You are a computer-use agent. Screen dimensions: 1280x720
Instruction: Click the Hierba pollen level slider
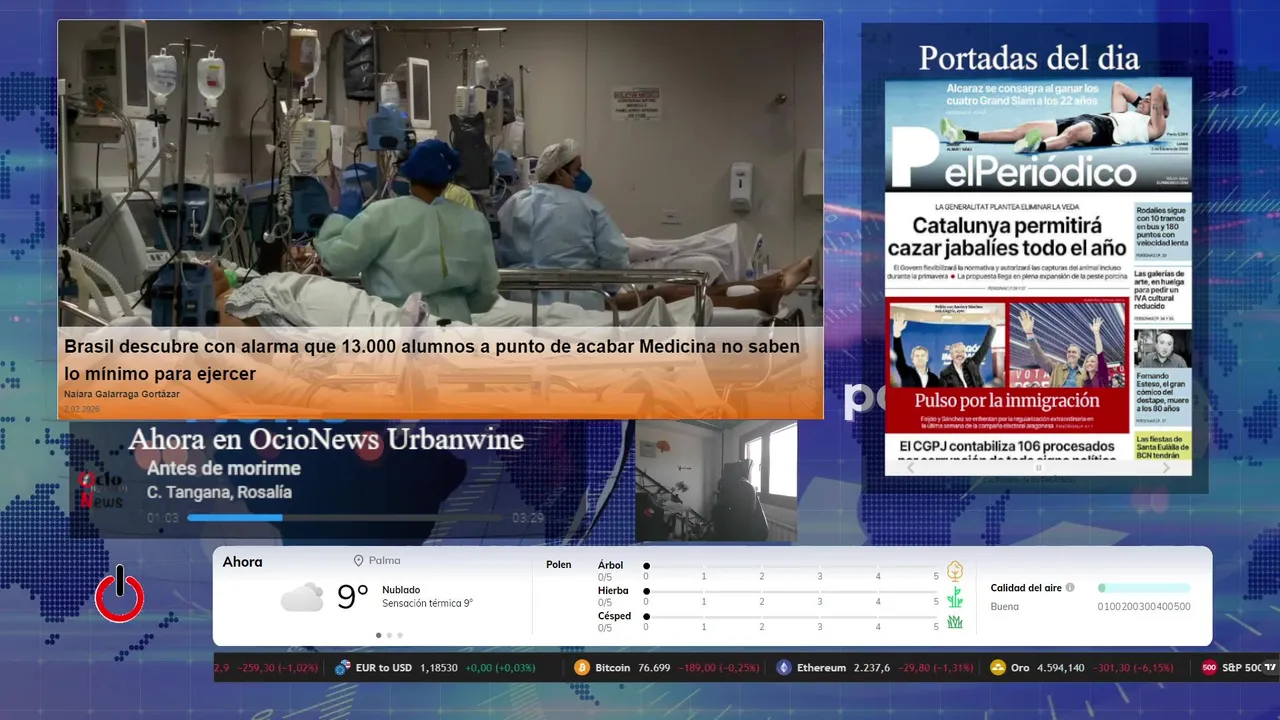(x=791, y=591)
